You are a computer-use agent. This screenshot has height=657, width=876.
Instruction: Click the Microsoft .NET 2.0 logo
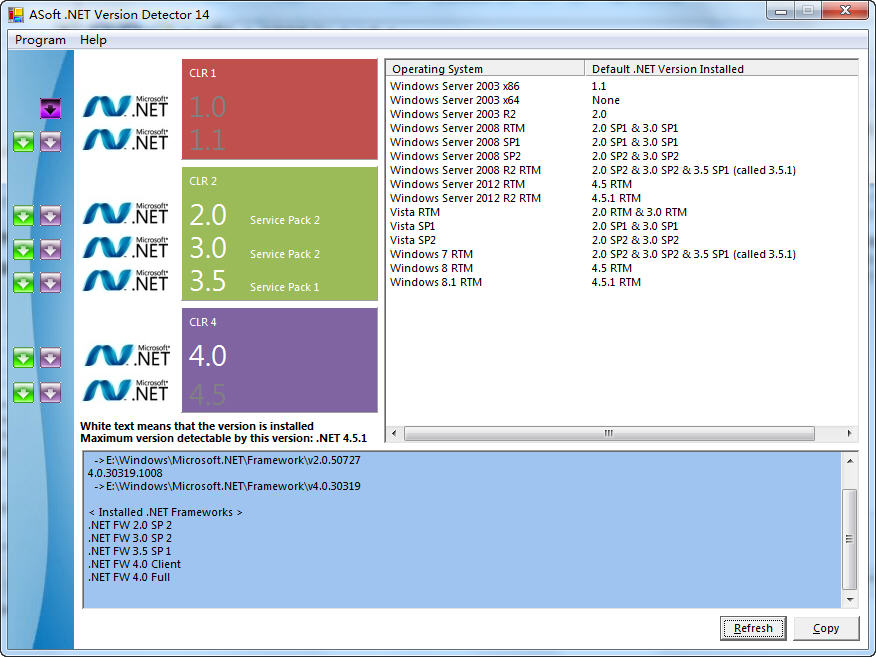point(125,214)
